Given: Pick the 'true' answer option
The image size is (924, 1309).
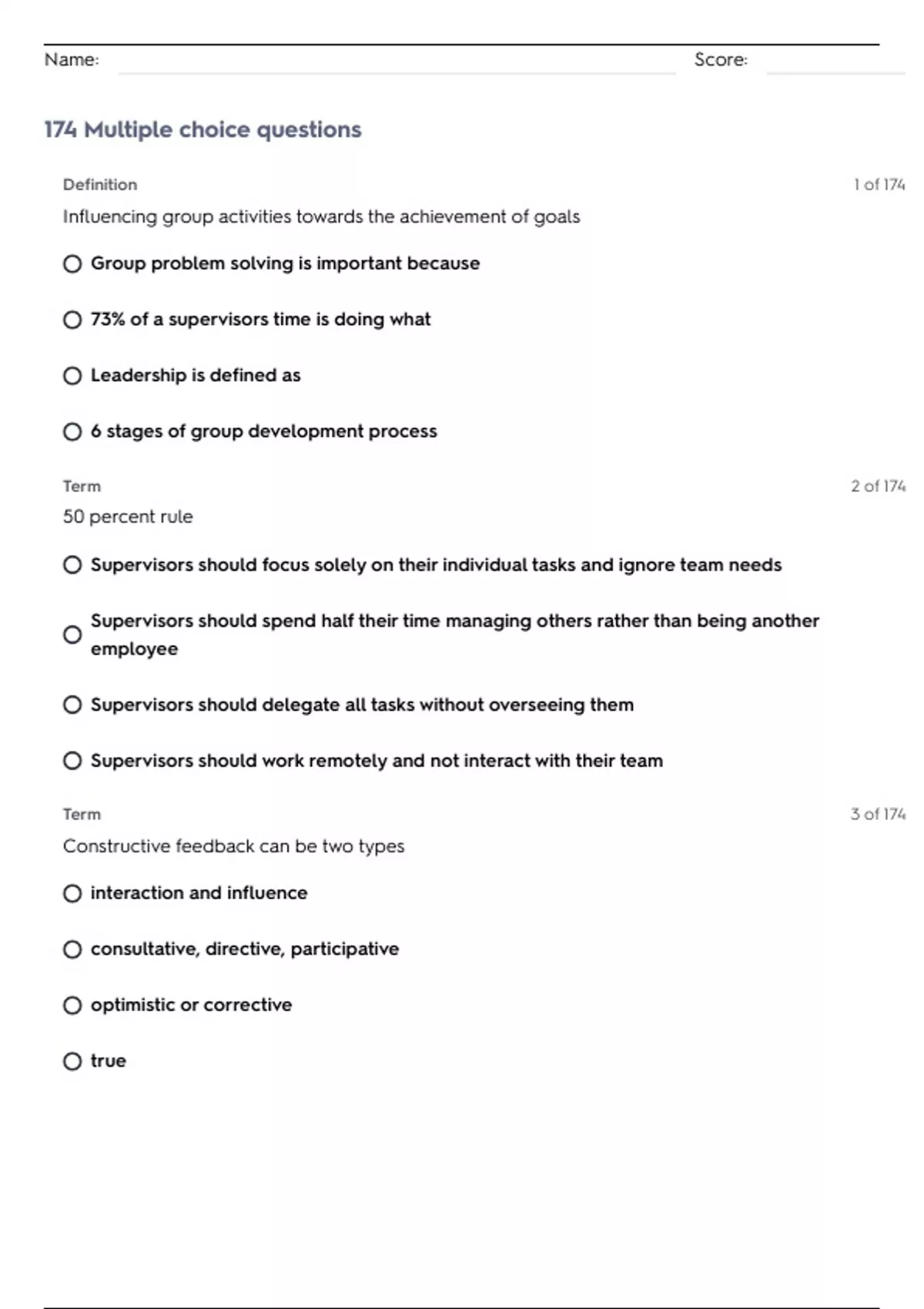Looking at the screenshot, I should tap(72, 1062).
